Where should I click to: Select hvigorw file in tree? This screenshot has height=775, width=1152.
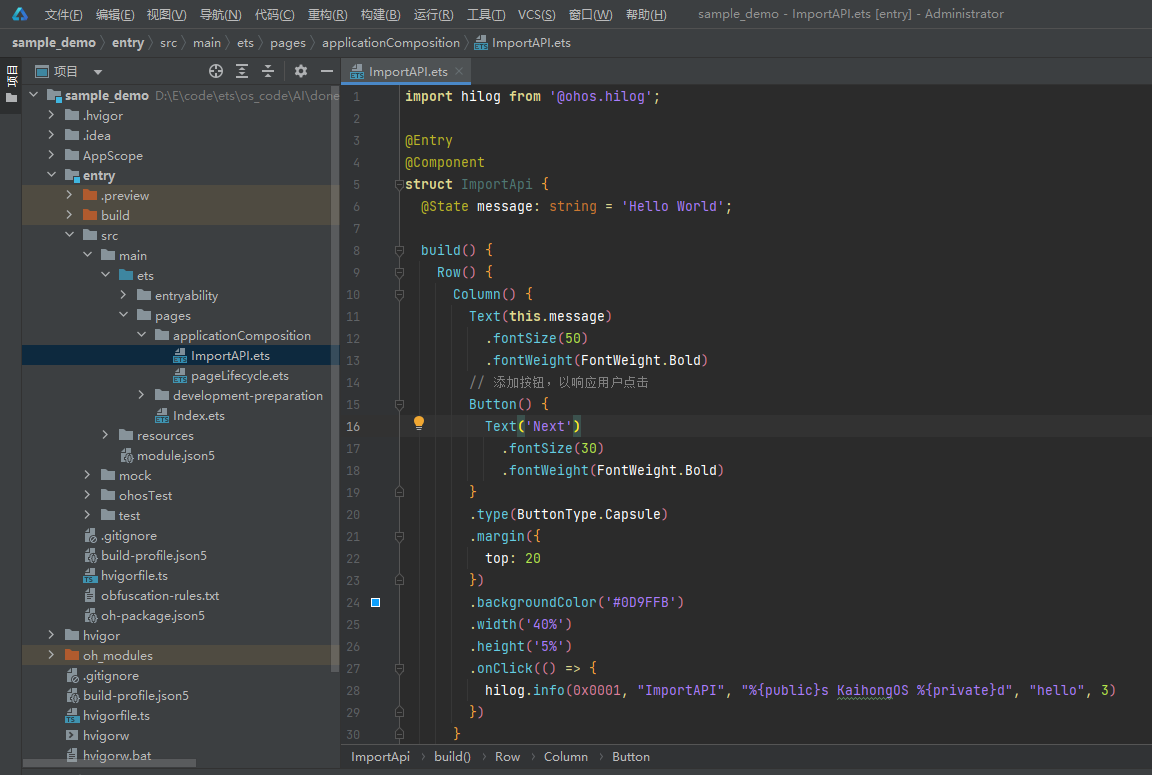tap(106, 735)
